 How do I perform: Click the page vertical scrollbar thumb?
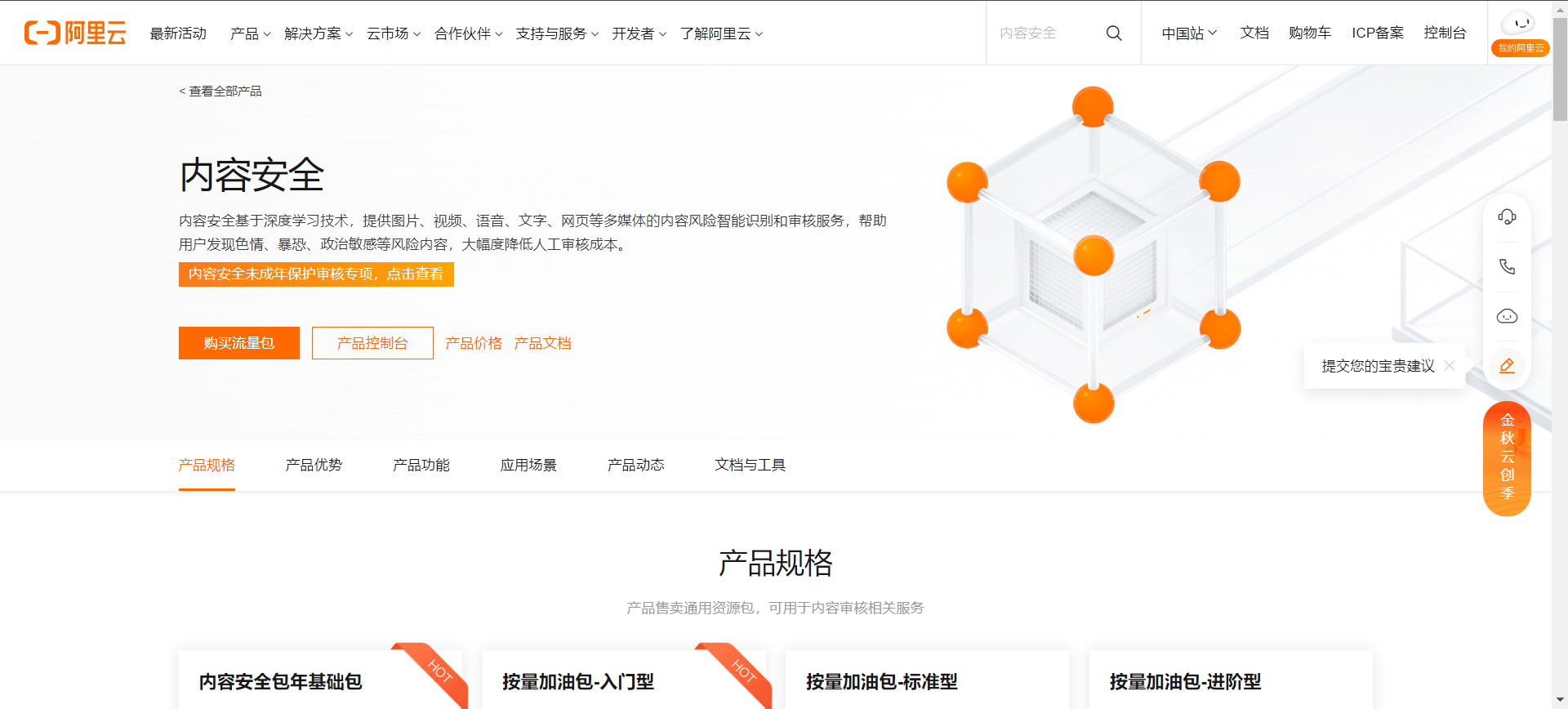[1560, 69]
